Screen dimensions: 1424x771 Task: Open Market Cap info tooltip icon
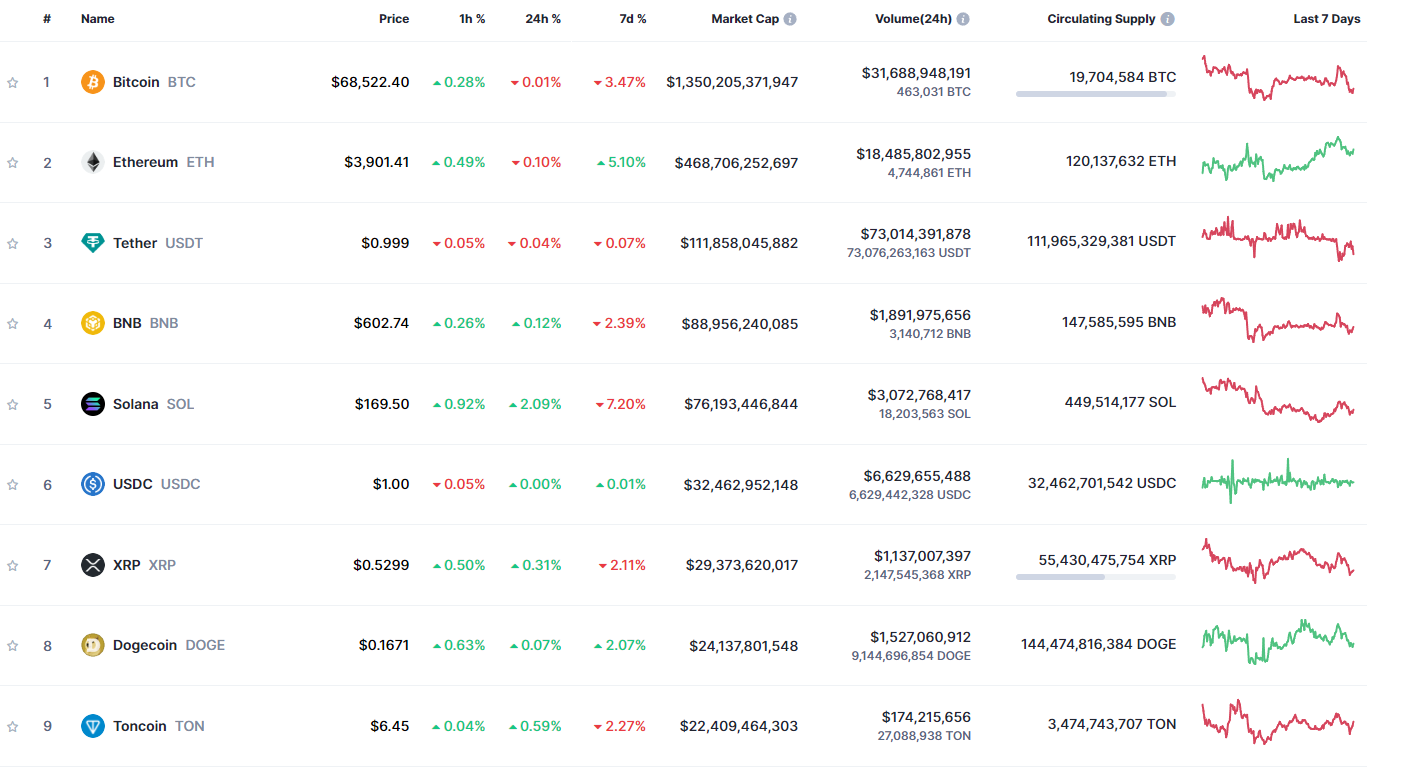tap(790, 19)
